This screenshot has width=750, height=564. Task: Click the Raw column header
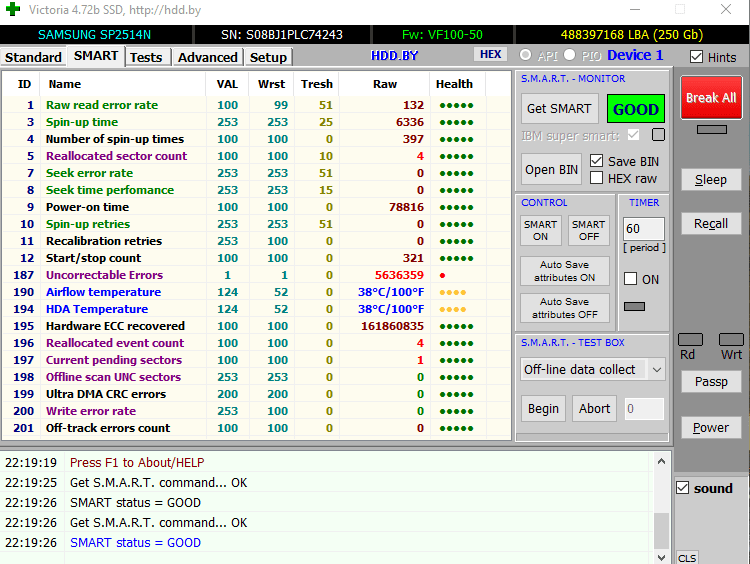point(385,84)
